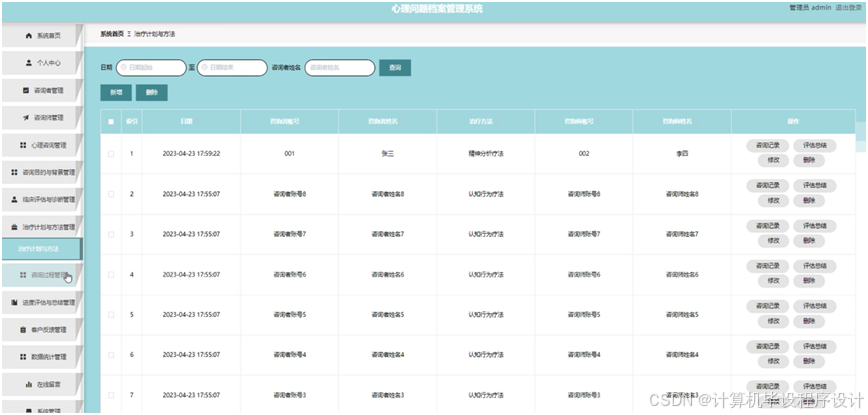Open 咨询记录 for row 6 (咨询者姓名4)

(x=767, y=346)
